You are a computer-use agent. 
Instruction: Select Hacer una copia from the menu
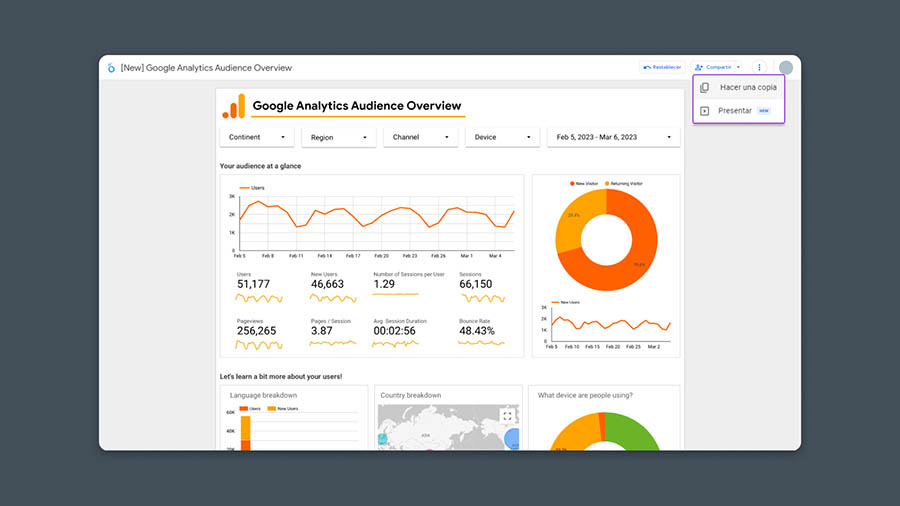click(x=748, y=88)
